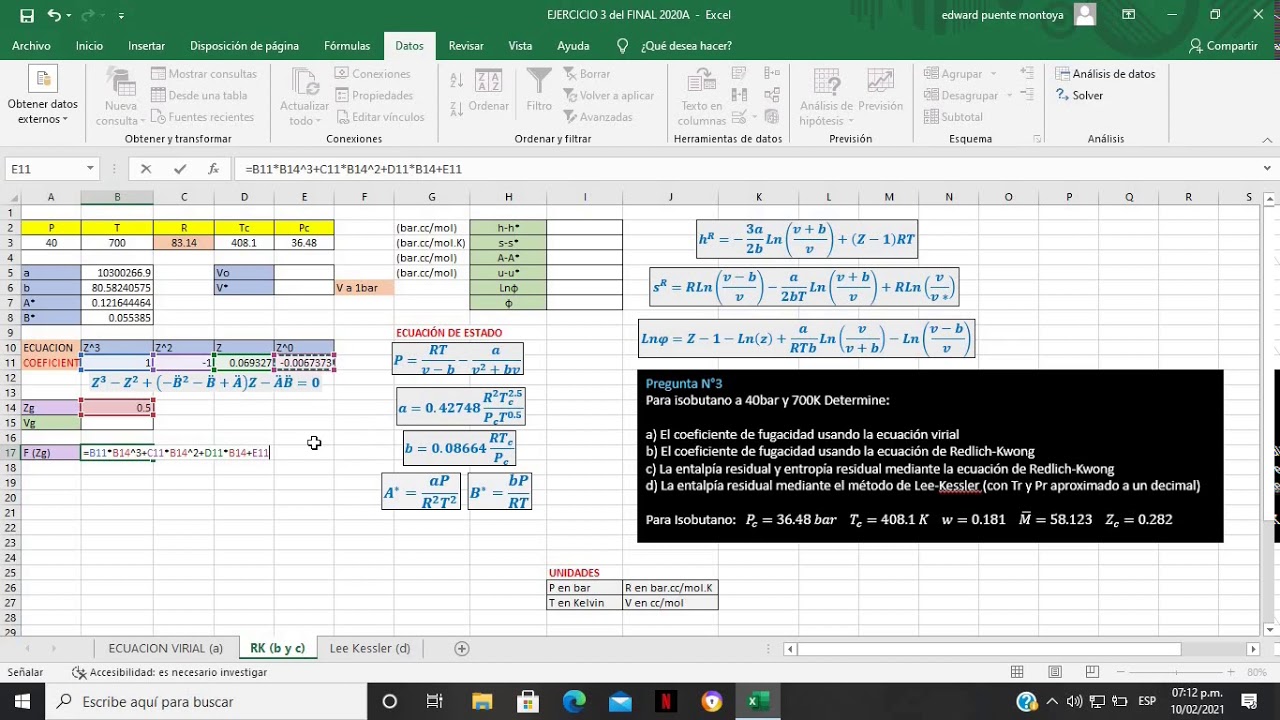Click the Compartir button
The image size is (1280, 720).
[1223, 46]
